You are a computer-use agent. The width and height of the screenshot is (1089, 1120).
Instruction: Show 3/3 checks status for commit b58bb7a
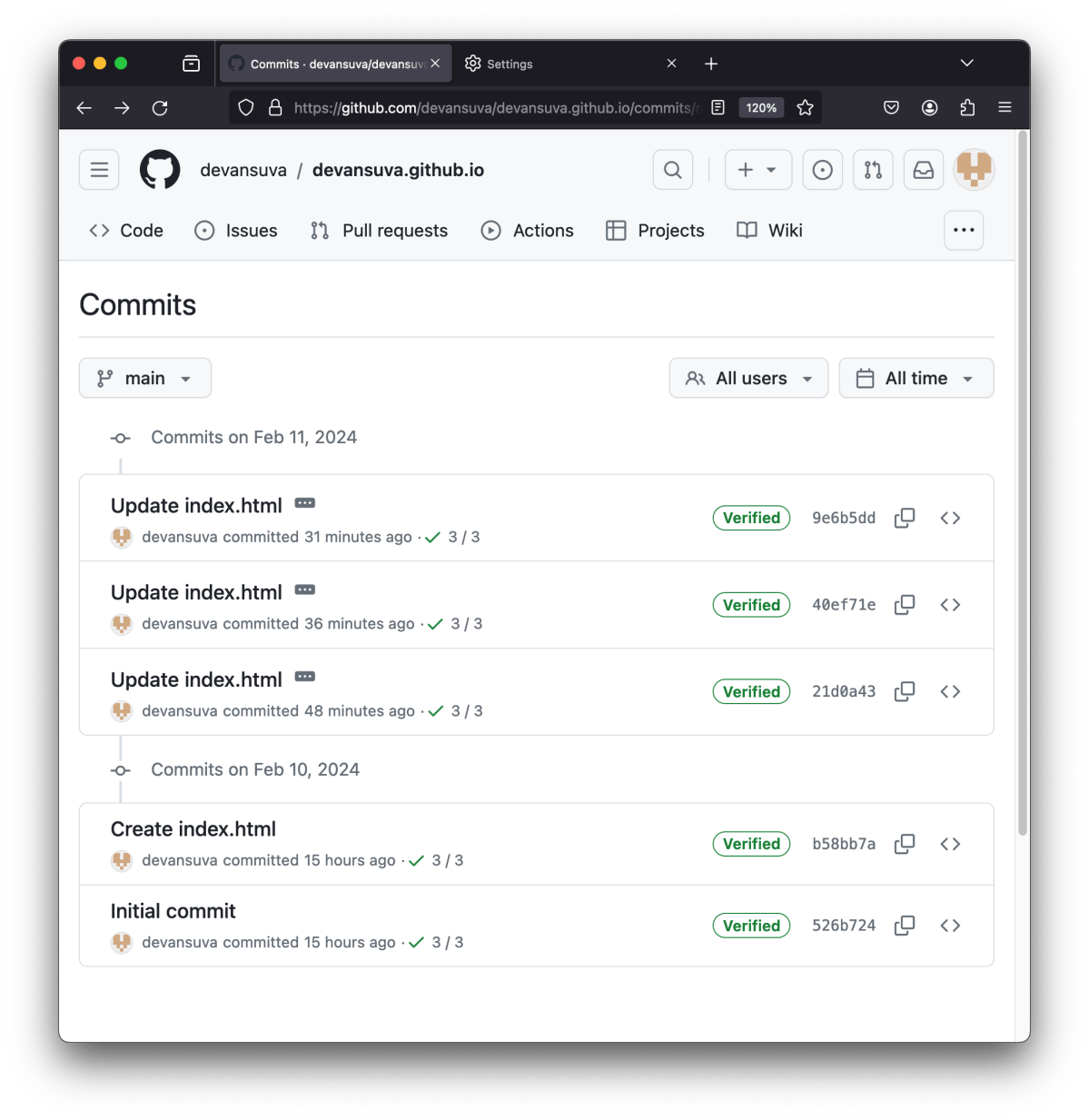pos(437,860)
